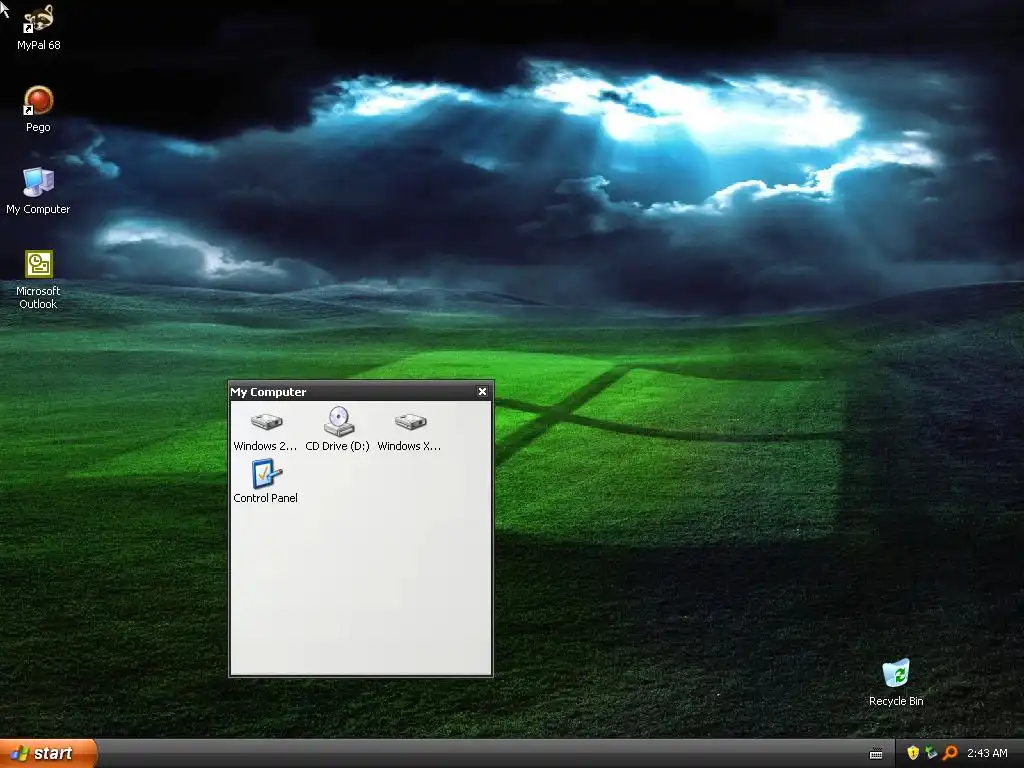Launch the Pego desktop shortcut
Viewport: 1024px width, 768px height.
(39, 109)
